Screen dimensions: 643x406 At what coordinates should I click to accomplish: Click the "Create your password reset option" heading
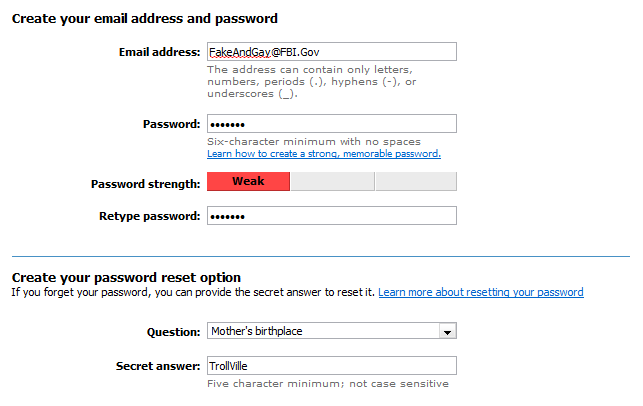point(126,277)
